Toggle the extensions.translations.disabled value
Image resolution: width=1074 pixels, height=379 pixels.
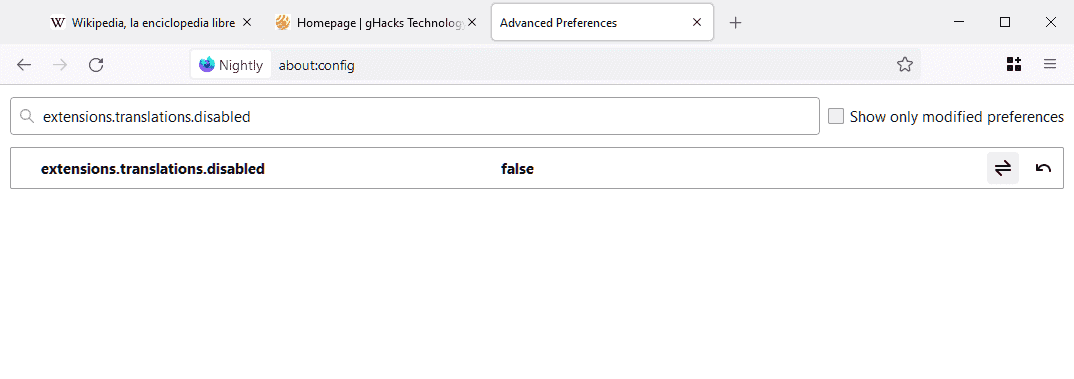(x=1003, y=168)
